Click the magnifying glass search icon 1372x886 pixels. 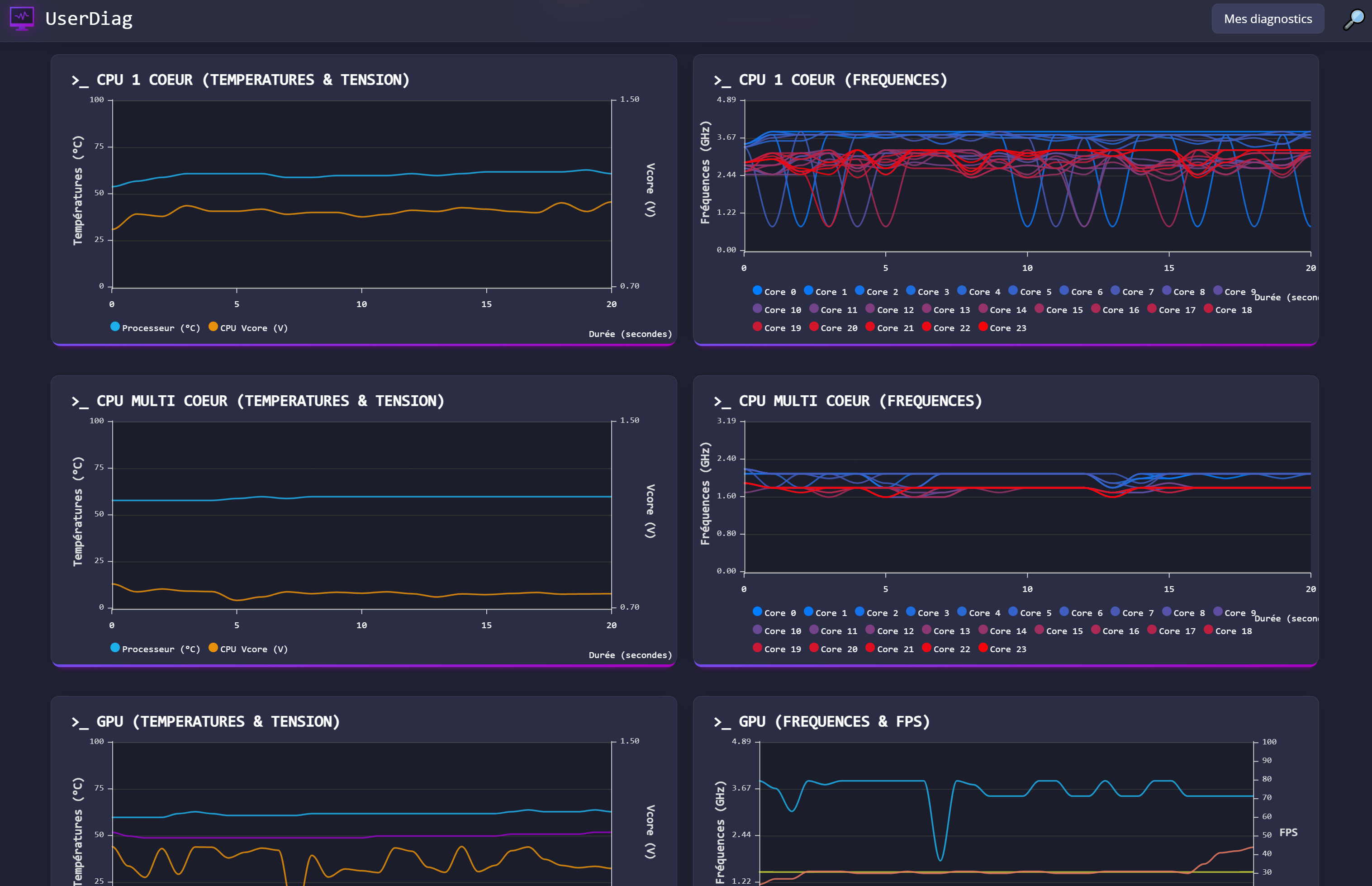1353,19
